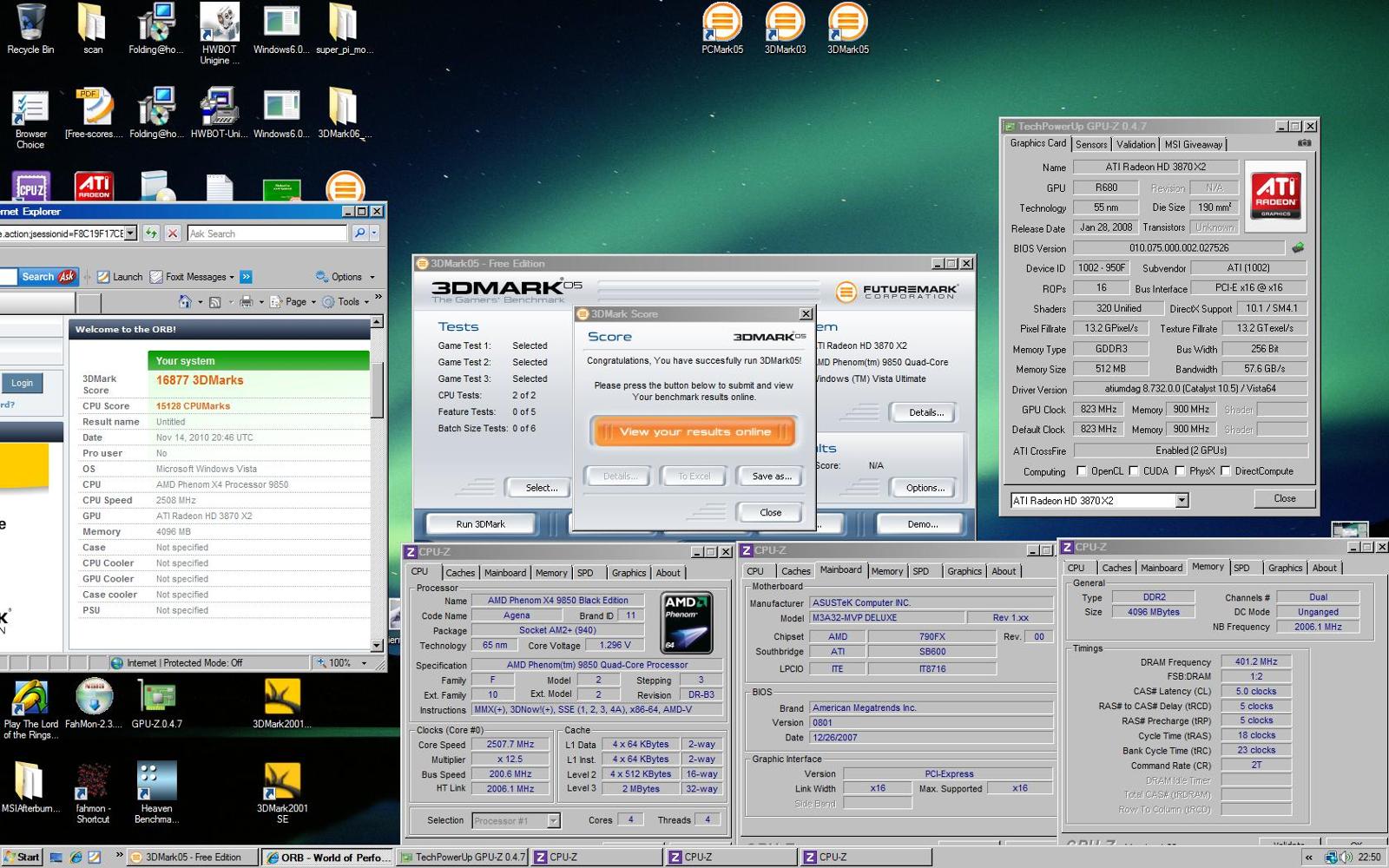Click the Options button in 3DMark05

coord(925,488)
